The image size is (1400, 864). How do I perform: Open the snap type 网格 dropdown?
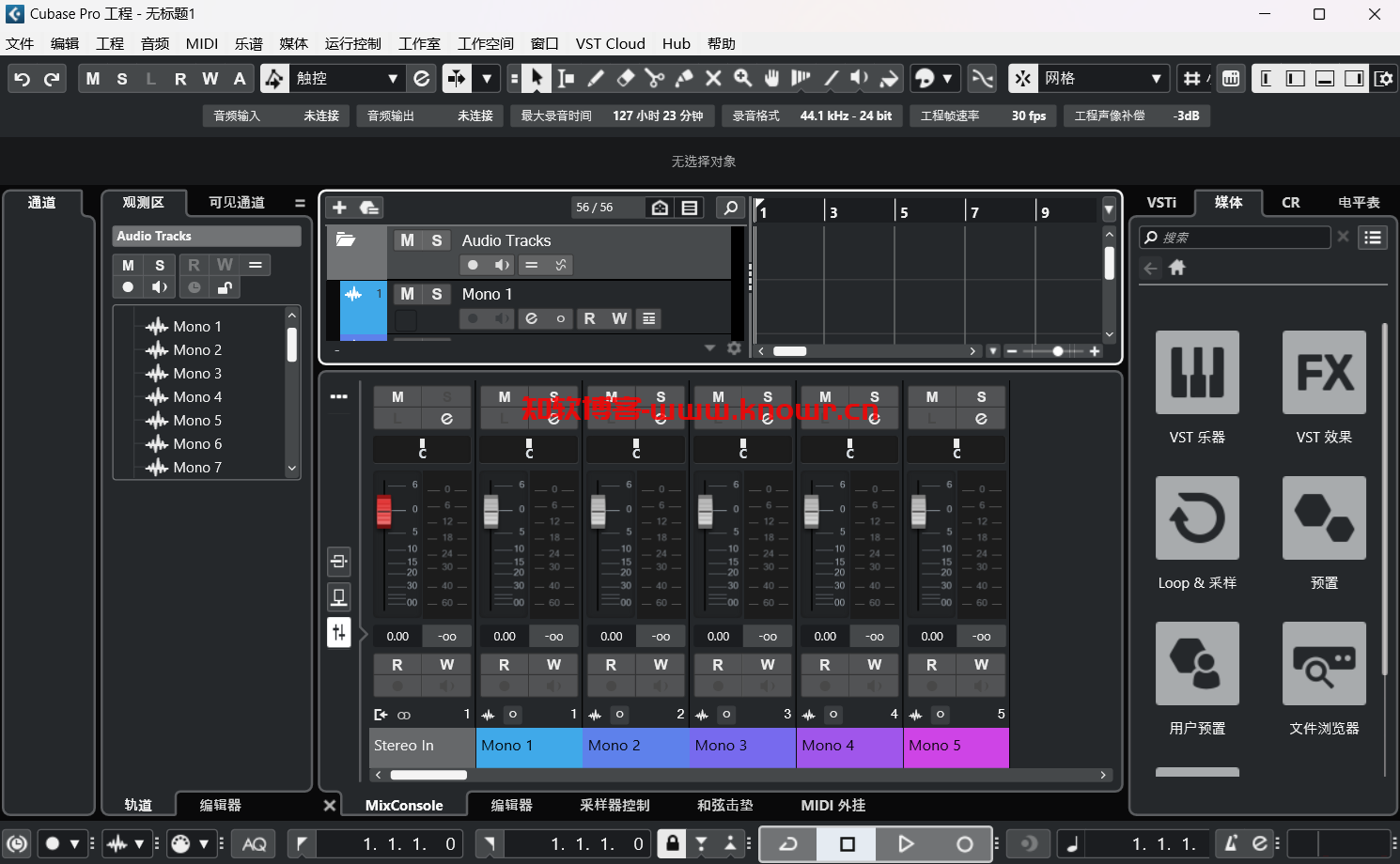pos(1157,79)
